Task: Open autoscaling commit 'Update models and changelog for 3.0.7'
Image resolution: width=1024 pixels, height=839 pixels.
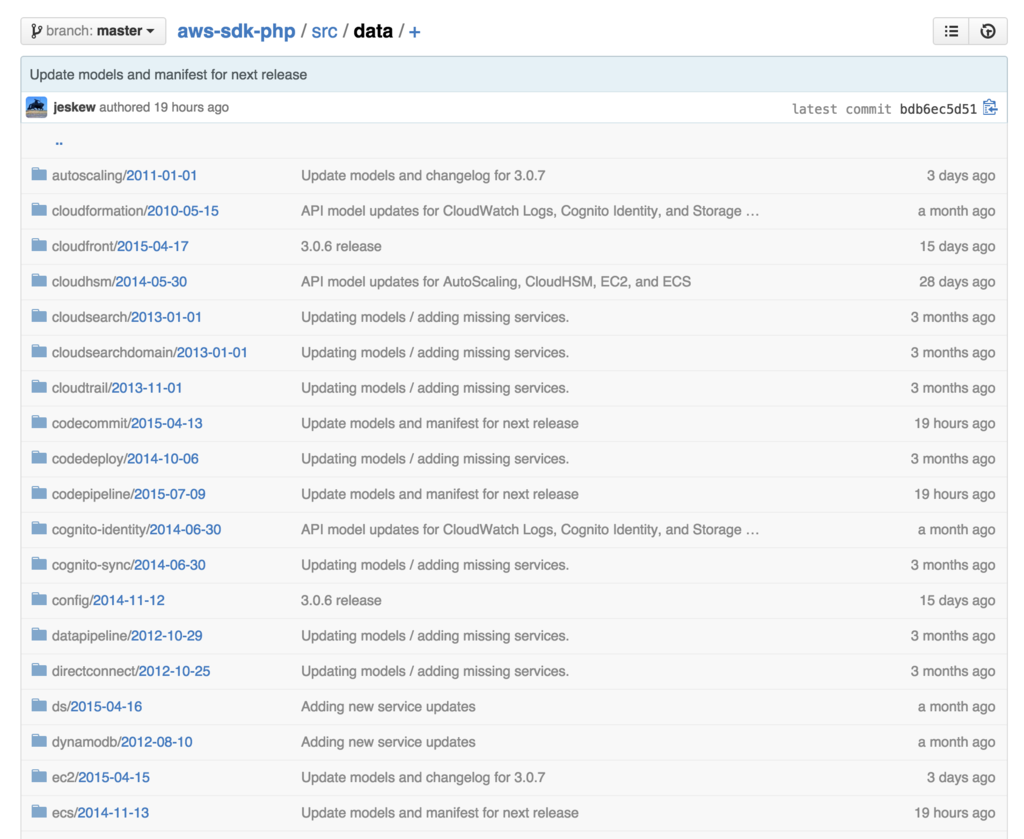Action: click(x=423, y=176)
